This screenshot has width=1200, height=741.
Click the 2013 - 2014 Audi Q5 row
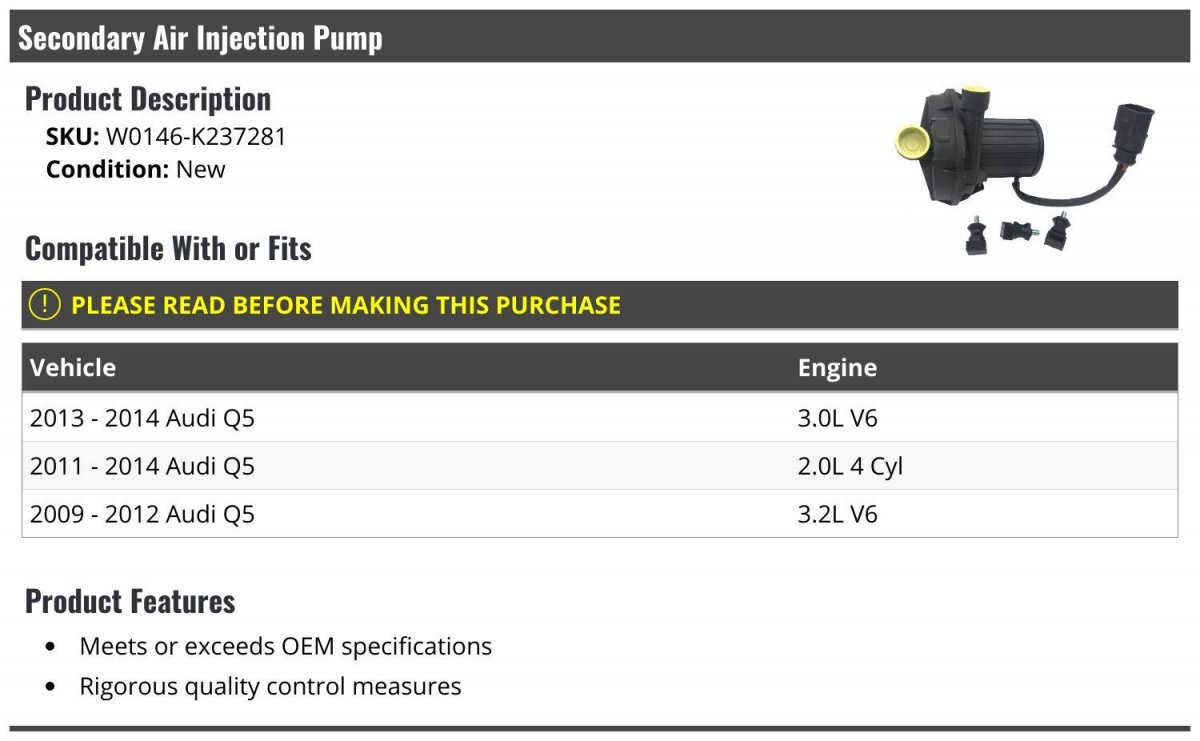[x=600, y=418]
